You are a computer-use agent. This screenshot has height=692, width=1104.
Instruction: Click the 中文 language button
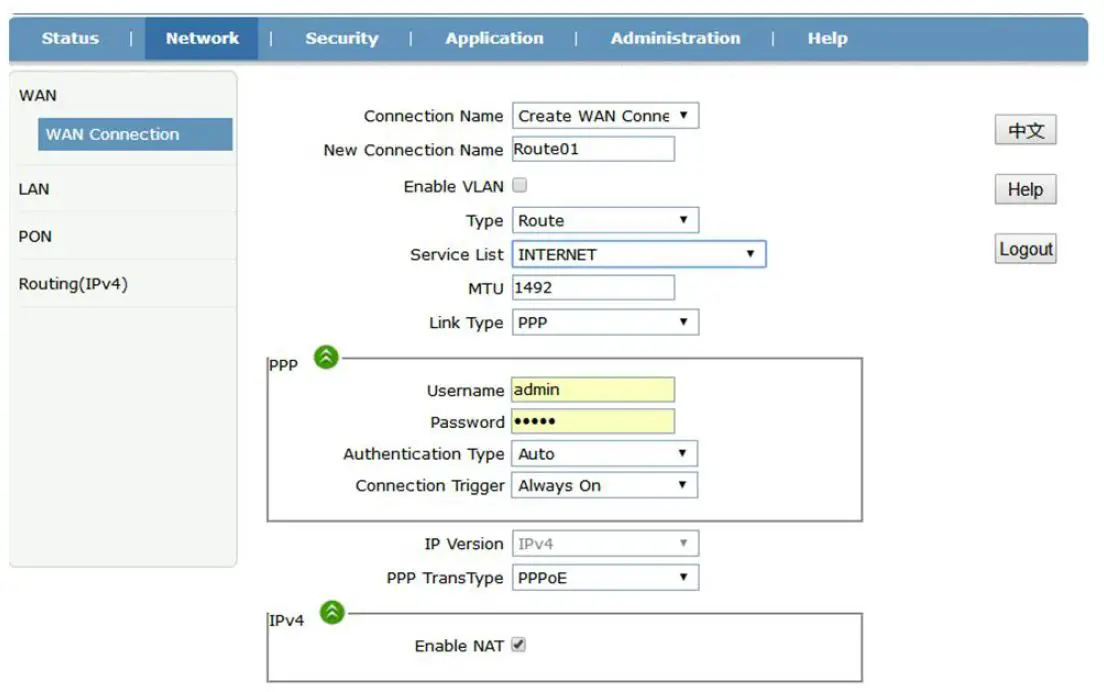(x=1025, y=129)
